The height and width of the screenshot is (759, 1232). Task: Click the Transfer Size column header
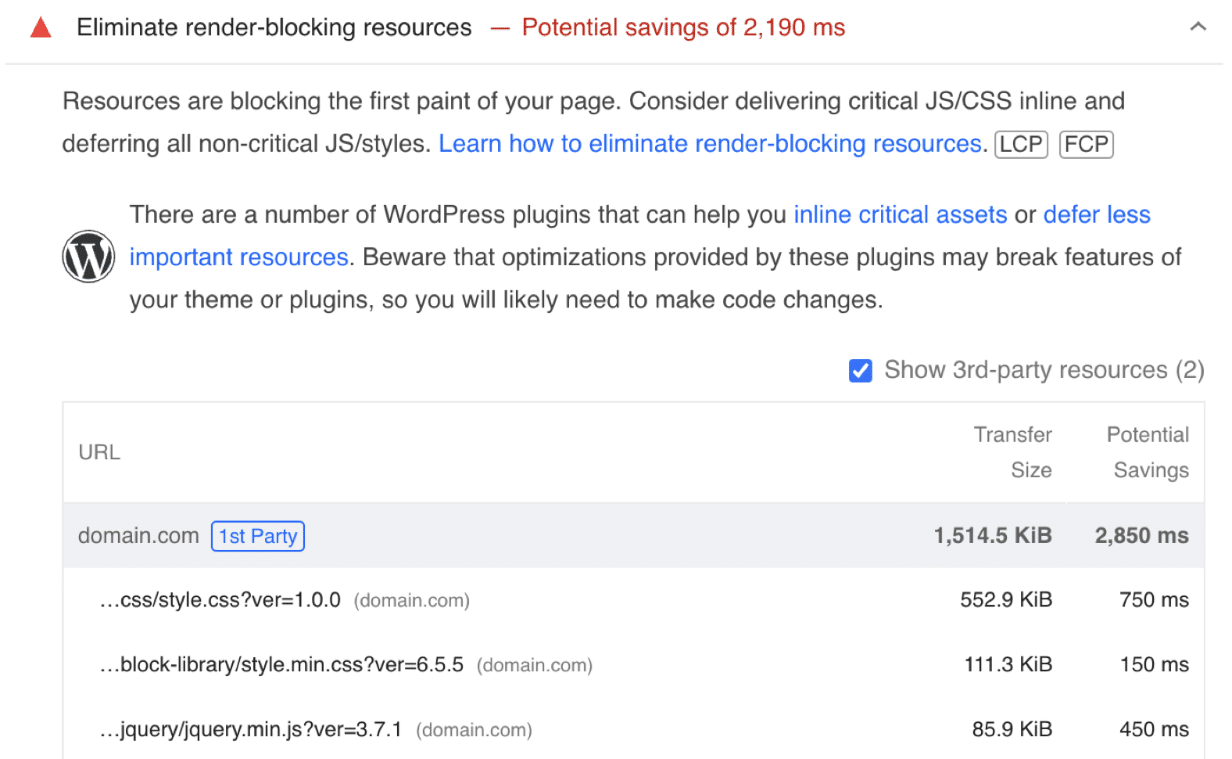coord(1013,452)
